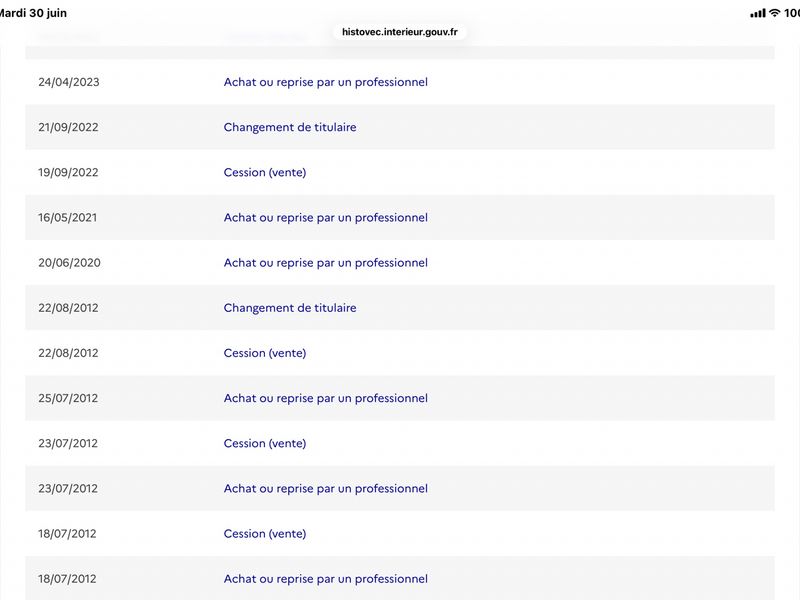Open the 20/06/2020 Achat ou reprise entry
This screenshot has width=800, height=600.
point(400,263)
